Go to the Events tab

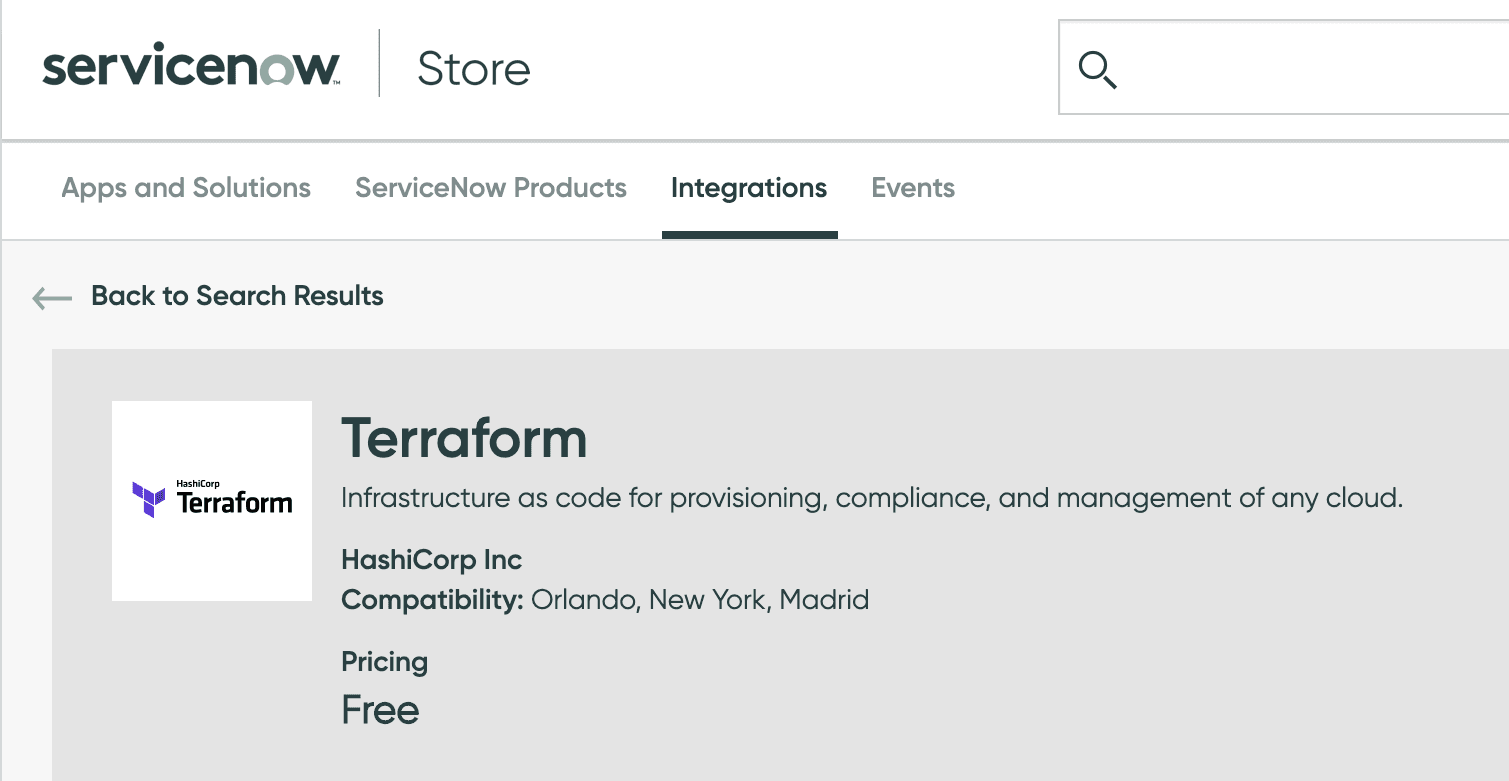(x=913, y=188)
